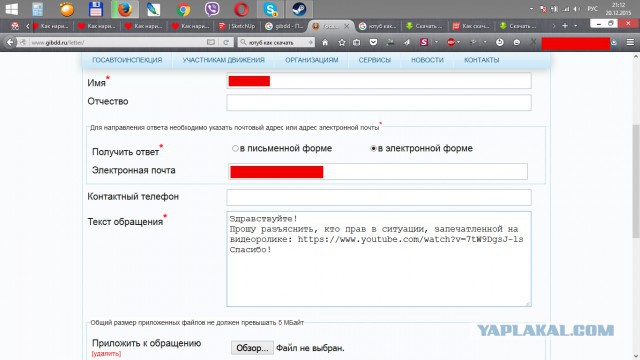Switch to Firefox in the taskbar
Viewport: 640px width, 360px height.
click(x=124, y=9)
